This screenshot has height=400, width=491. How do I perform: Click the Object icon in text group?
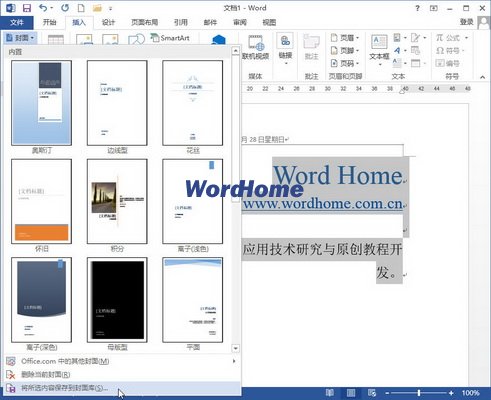pos(415,63)
